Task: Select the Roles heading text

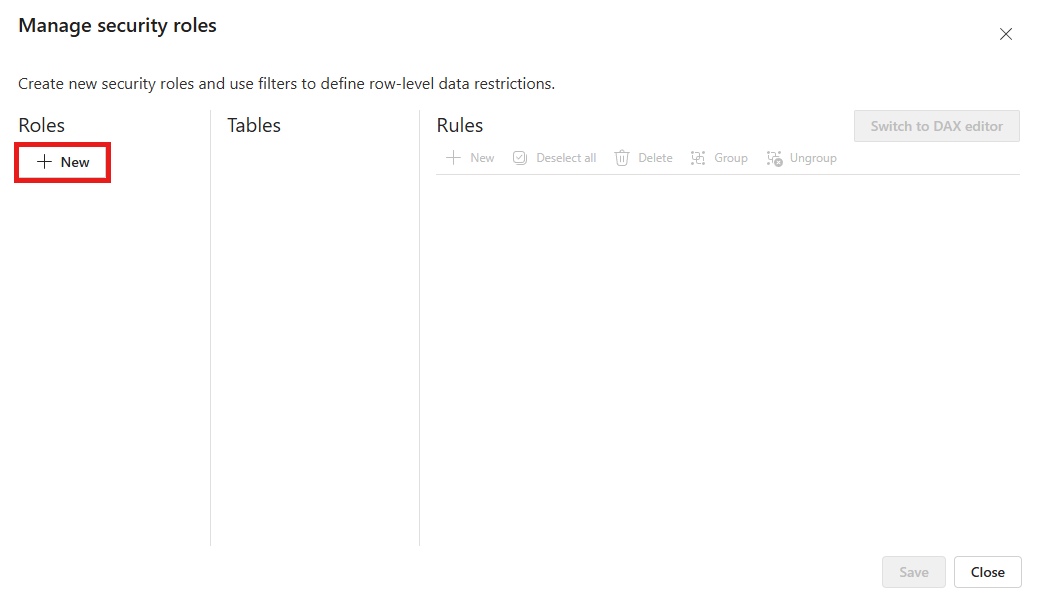Action: (41, 125)
